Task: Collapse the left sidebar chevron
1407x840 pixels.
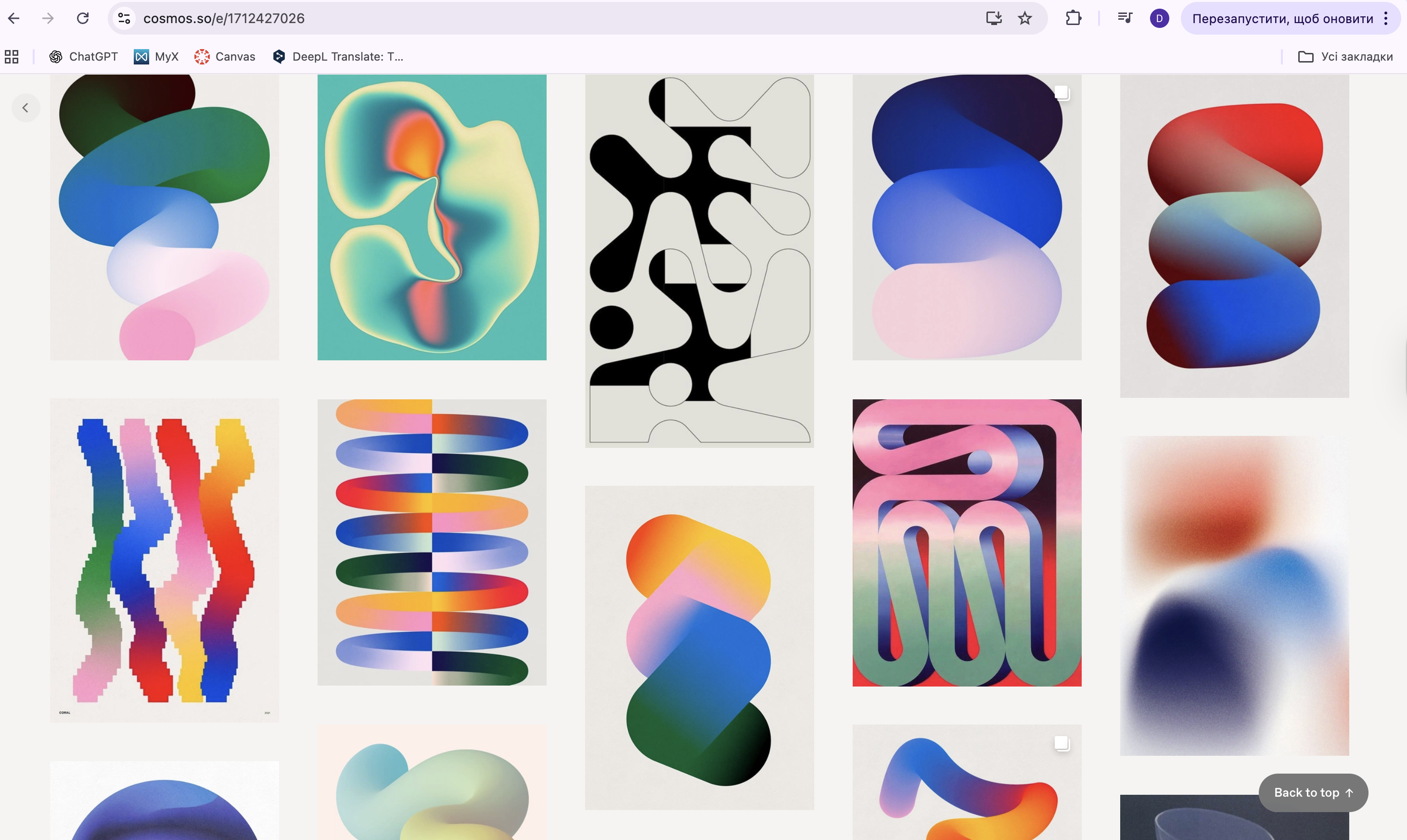Action: (x=26, y=108)
